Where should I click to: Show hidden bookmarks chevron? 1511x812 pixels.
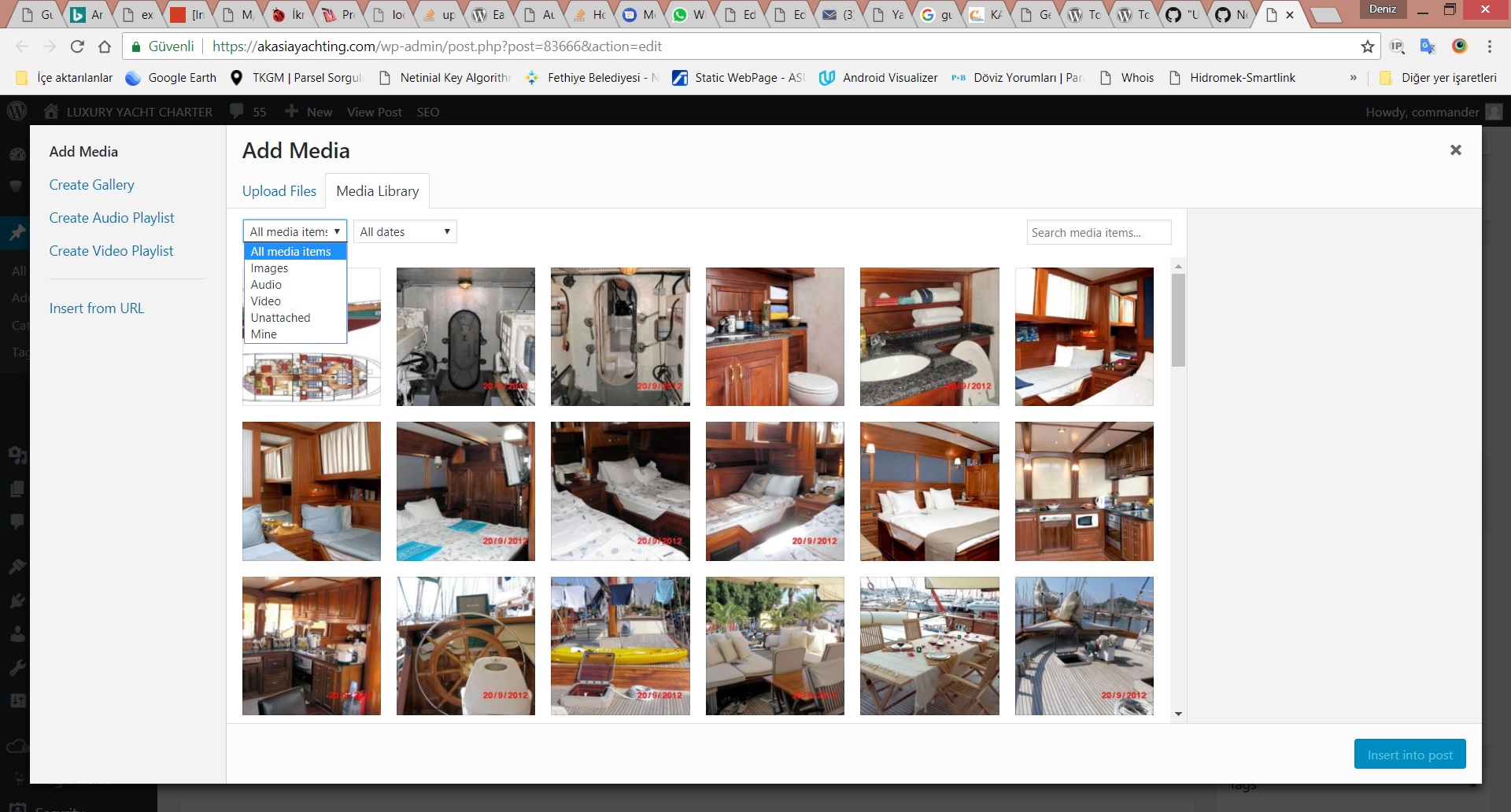pos(1353,78)
